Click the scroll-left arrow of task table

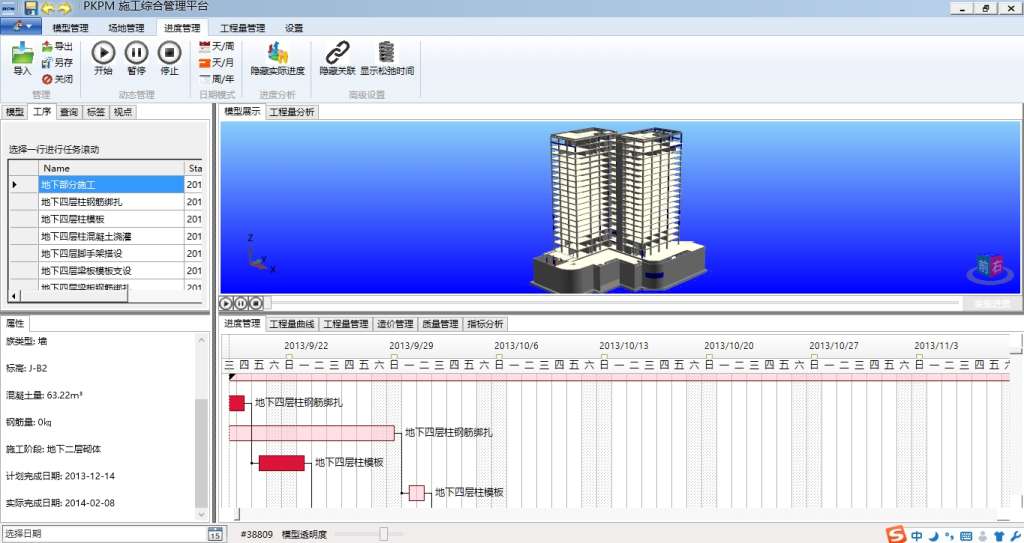coord(14,296)
